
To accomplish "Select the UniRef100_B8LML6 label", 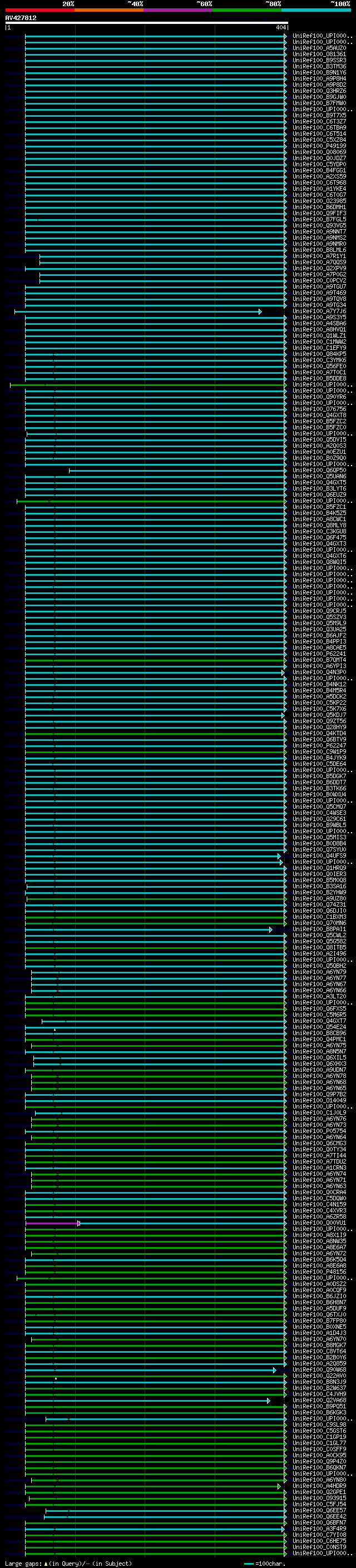I will (319, 250).
